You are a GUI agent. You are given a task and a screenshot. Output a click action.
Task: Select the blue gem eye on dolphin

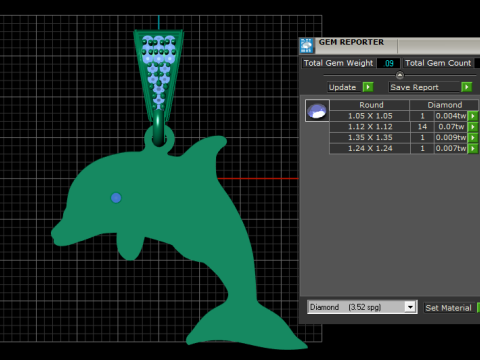[x=116, y=198]
